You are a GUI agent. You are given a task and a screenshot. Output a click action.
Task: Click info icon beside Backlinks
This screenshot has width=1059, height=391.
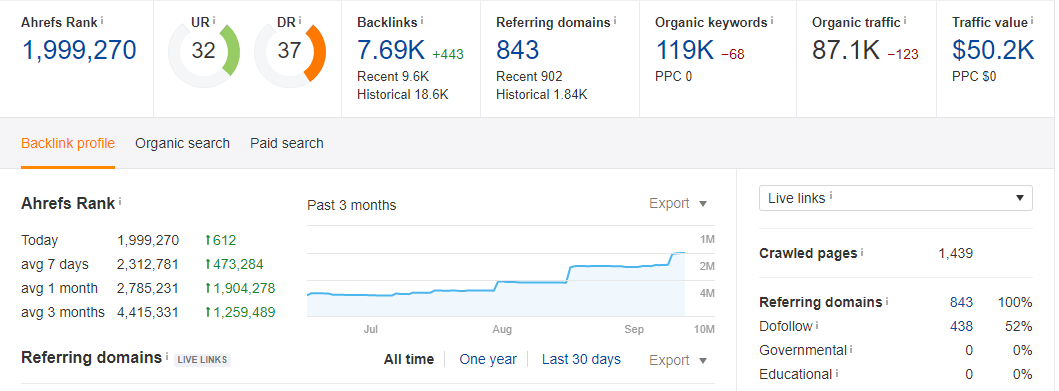tap(421, 20)
